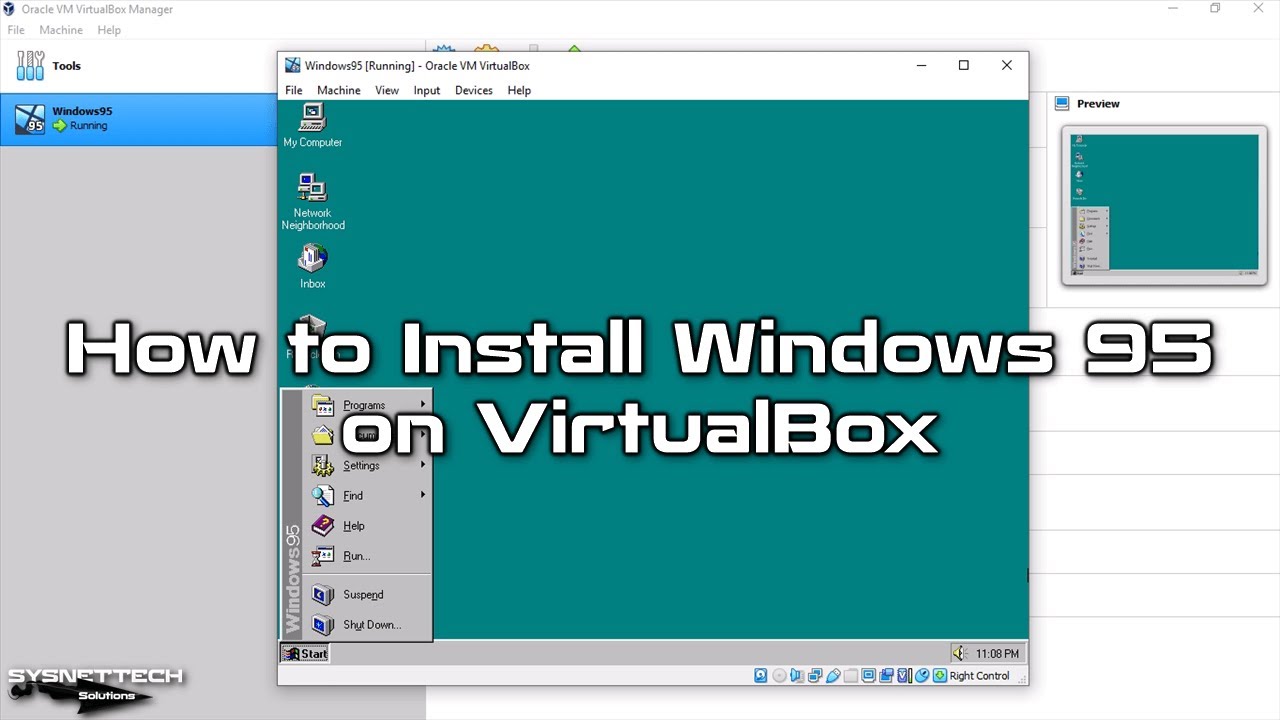Open Help menu in VirtualBox Manager

(x=109, y=30)
